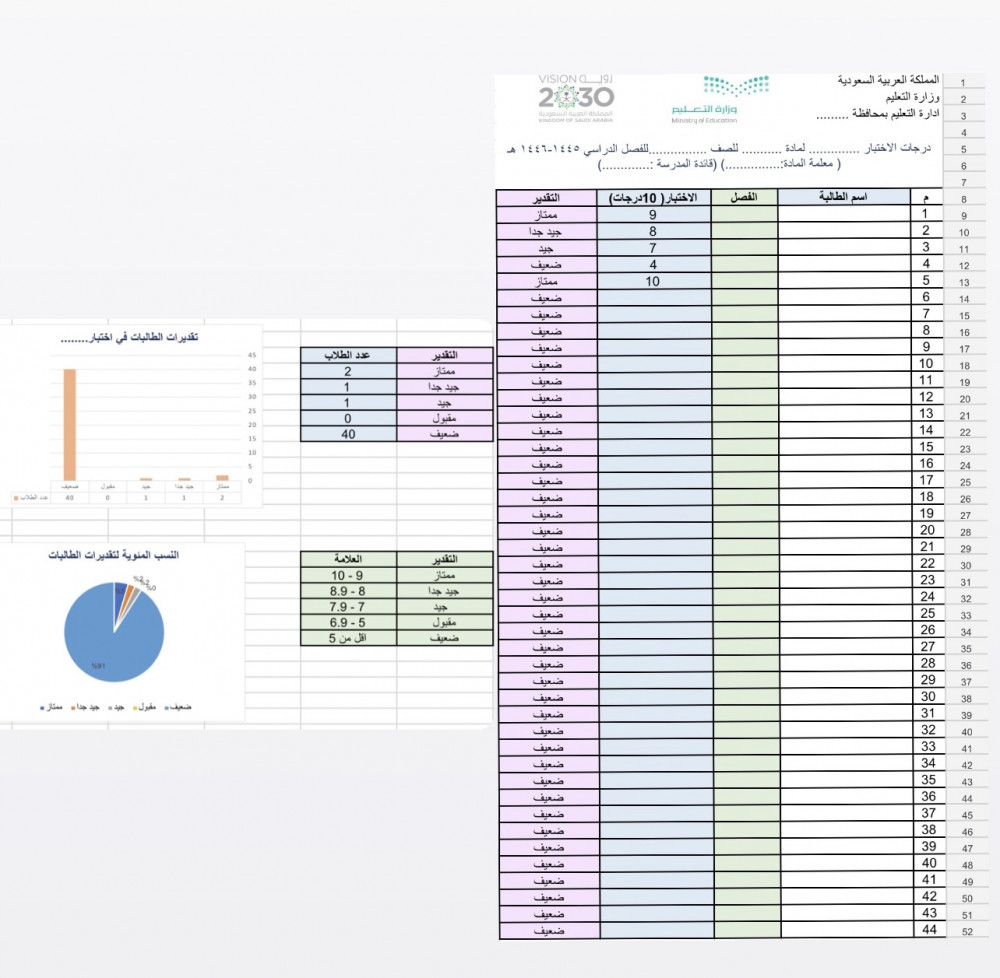Click the الاختبار (10 درجات) column header
This screenshot has height=978, width=1000.
click(653, 198)
